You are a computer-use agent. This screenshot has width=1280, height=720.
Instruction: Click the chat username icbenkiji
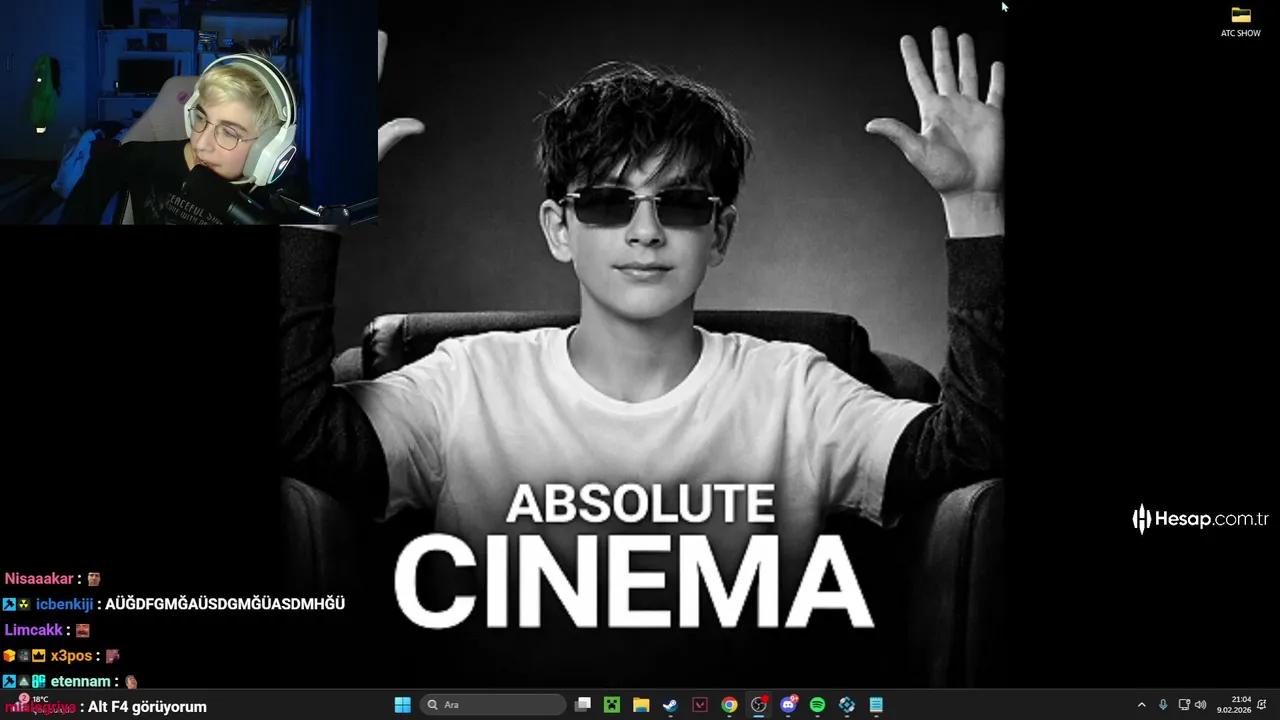click(x=64, y=604)
